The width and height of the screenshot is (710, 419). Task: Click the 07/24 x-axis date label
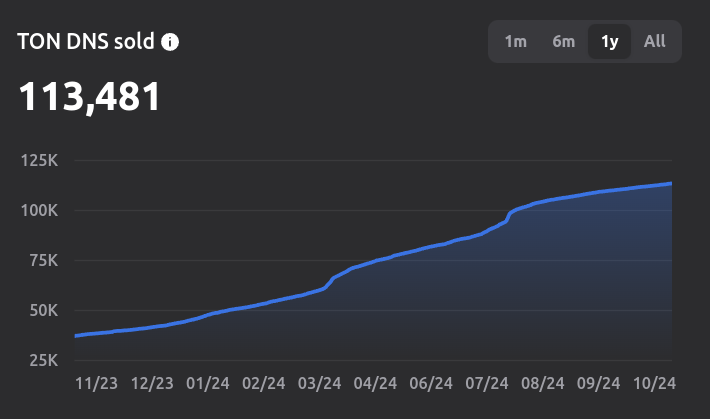[487, 384]
